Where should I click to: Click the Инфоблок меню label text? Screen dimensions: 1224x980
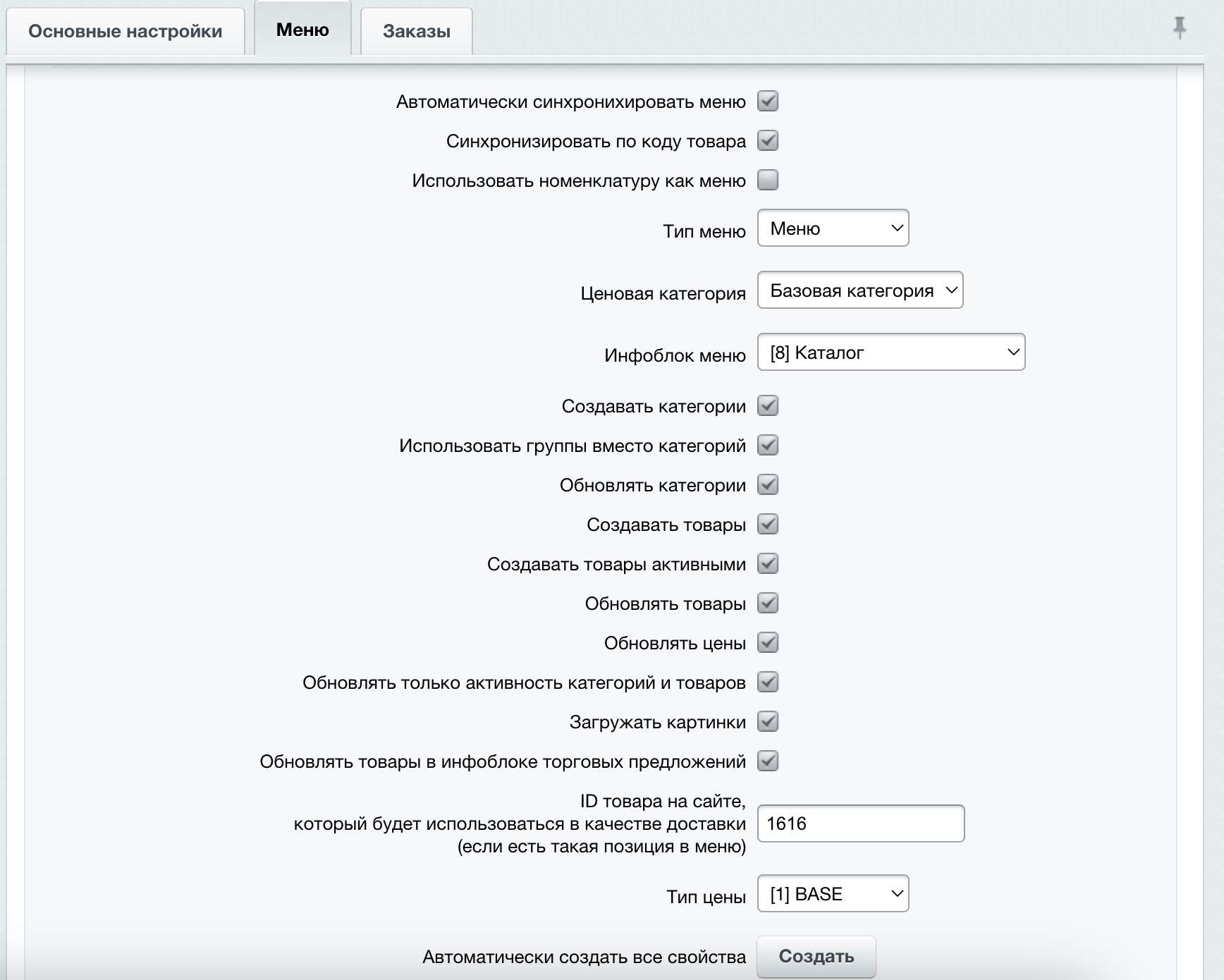pos(675,356)
